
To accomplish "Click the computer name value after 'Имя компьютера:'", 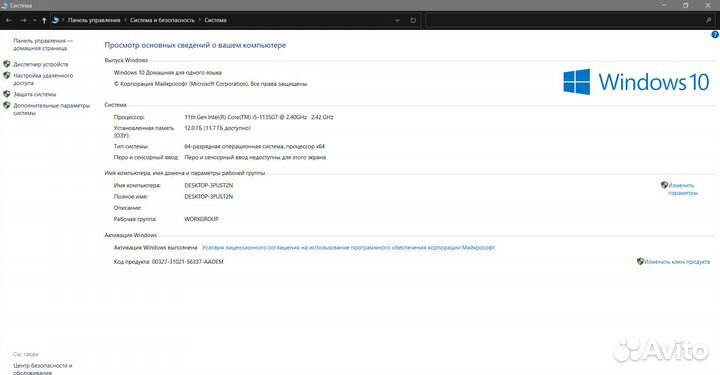I will pyautogui.click(x=208, y=185).
